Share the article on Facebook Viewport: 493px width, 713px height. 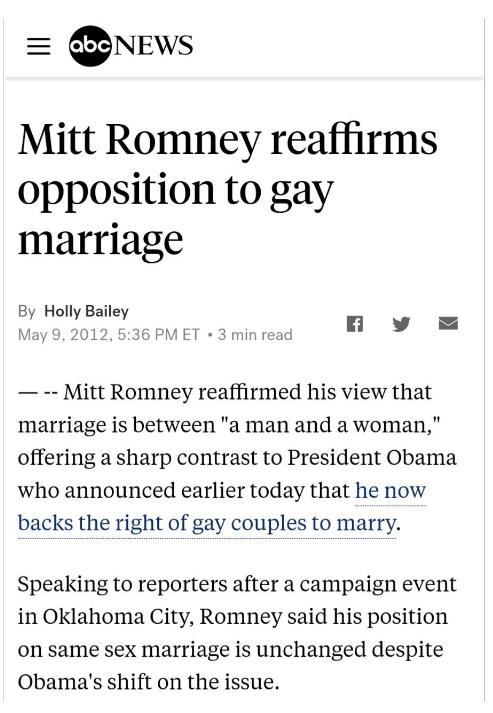[x=355, y=324]
